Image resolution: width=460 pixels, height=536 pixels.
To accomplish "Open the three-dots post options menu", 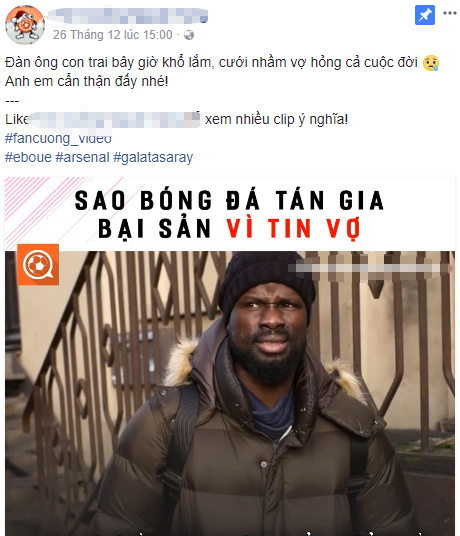I will (450, 13).
